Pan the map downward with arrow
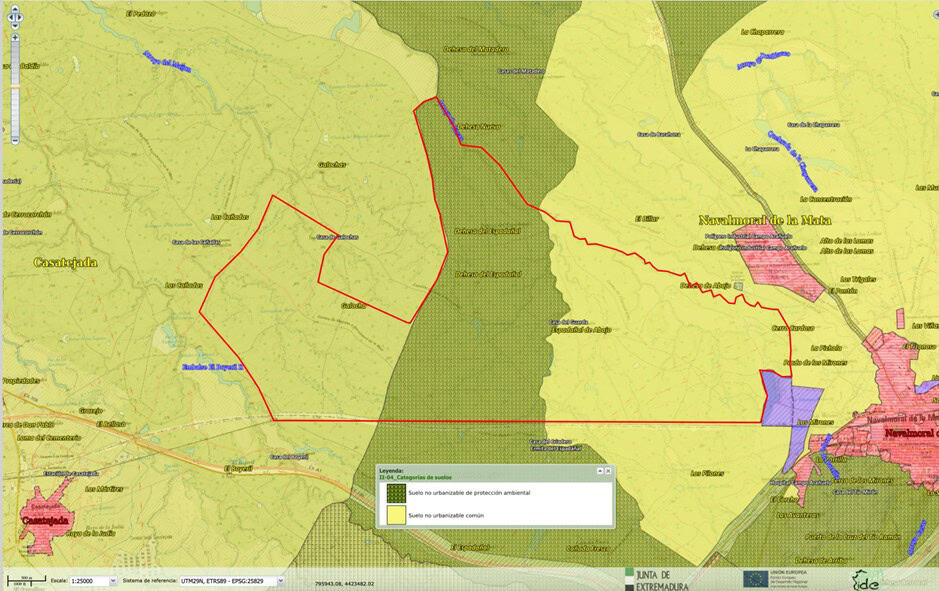 click(x=15, y=26)
